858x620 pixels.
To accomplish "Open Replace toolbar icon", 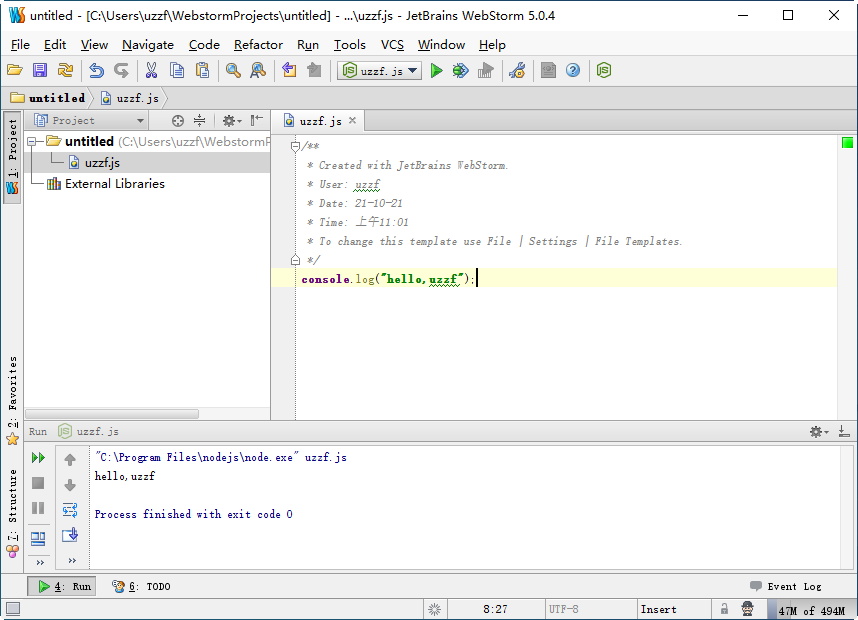I will (258, 71).
